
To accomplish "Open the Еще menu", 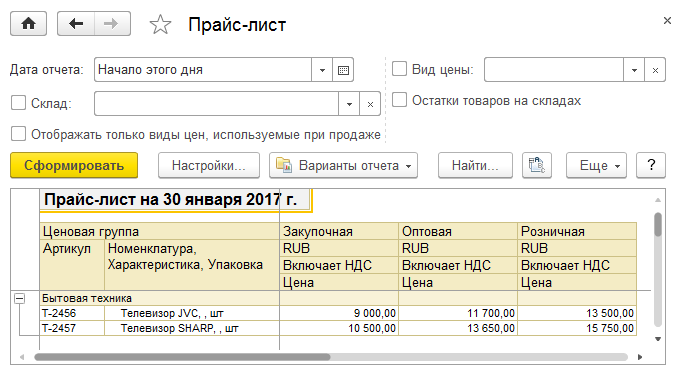I will click(596, 165).
